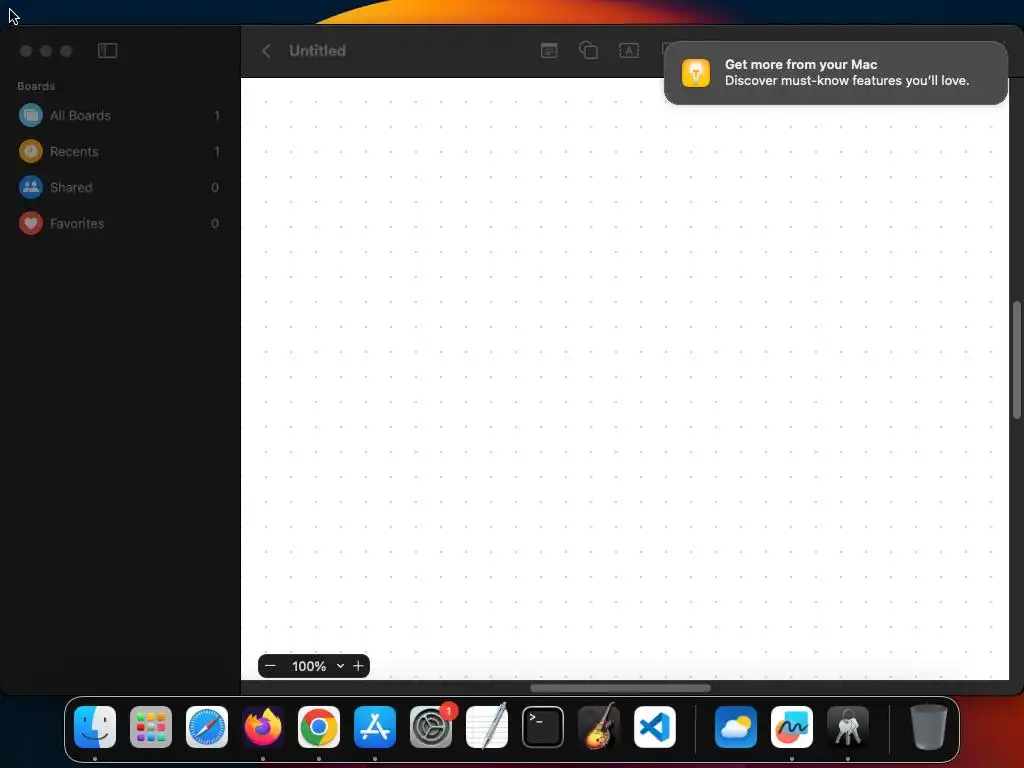This screenshot has width=1024, height=768.
Task: Open the 100% zoom level dropdown
Action: click(x=309, y=666)
